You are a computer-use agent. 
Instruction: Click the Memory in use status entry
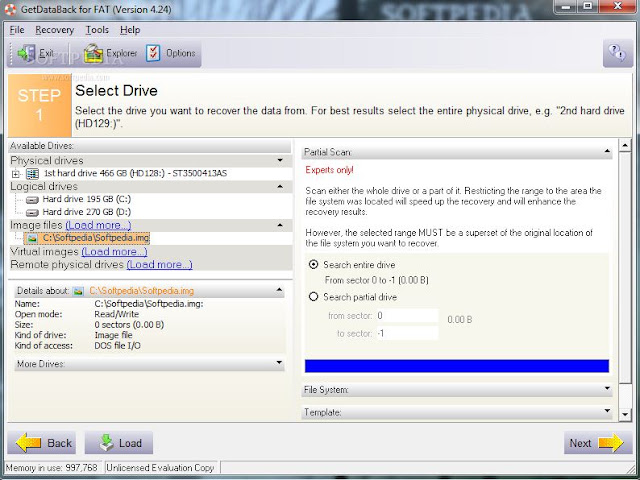point(52,468)
